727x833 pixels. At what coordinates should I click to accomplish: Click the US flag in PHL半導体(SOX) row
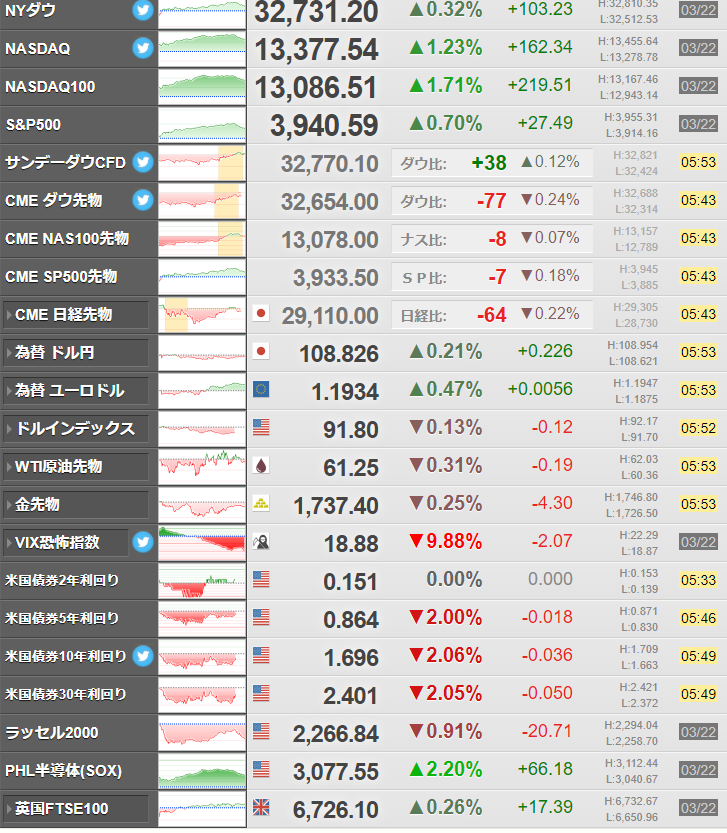point(261,770)
